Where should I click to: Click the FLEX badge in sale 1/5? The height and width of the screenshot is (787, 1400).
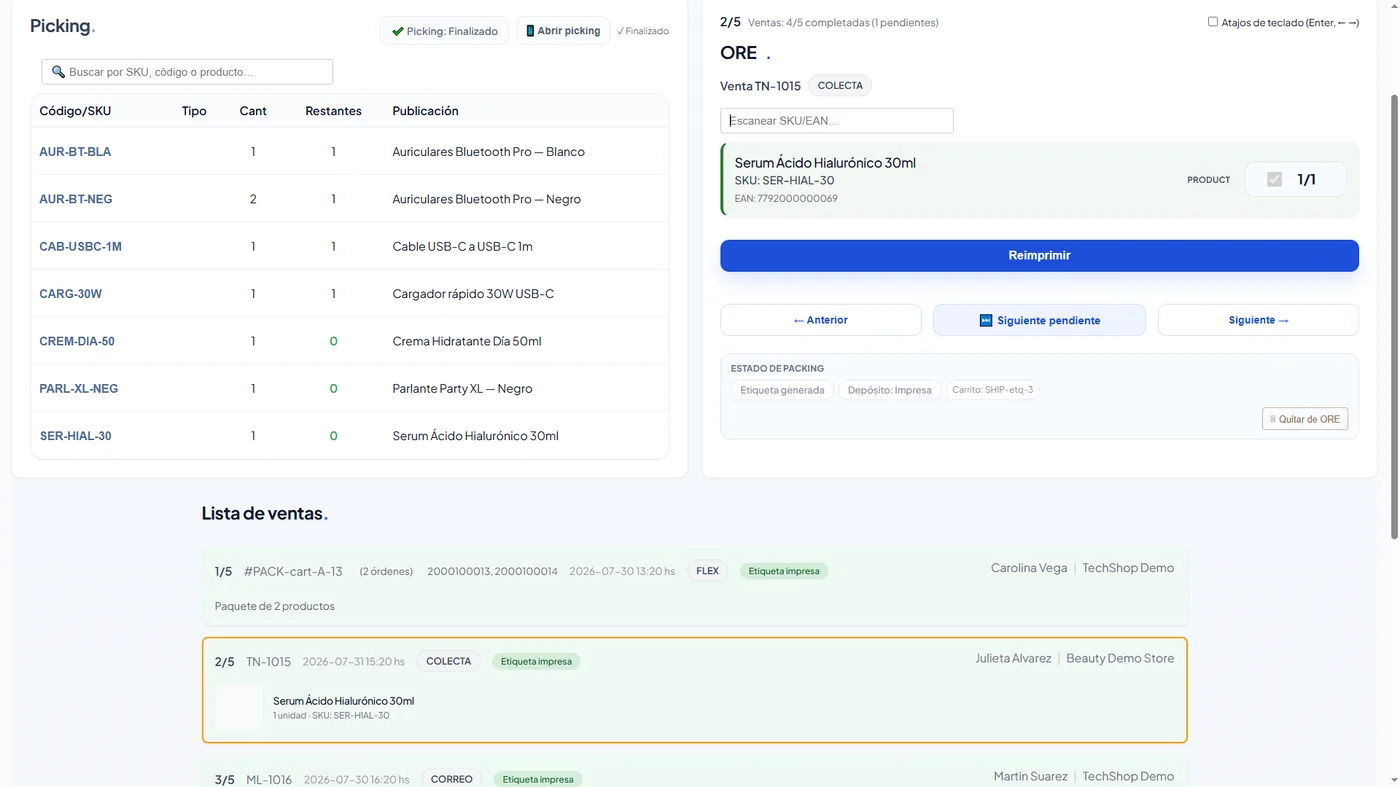707,571
